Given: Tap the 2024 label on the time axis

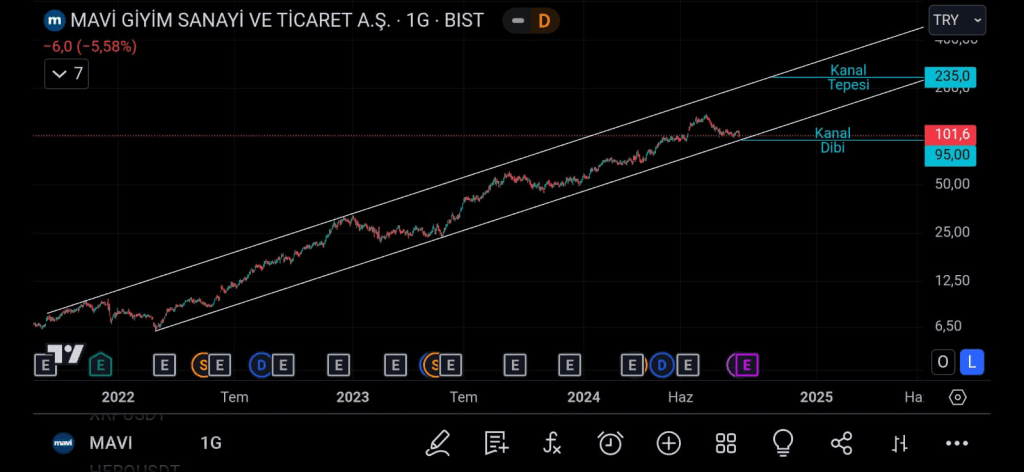Looking at the screenshot, I should [583, 397].
